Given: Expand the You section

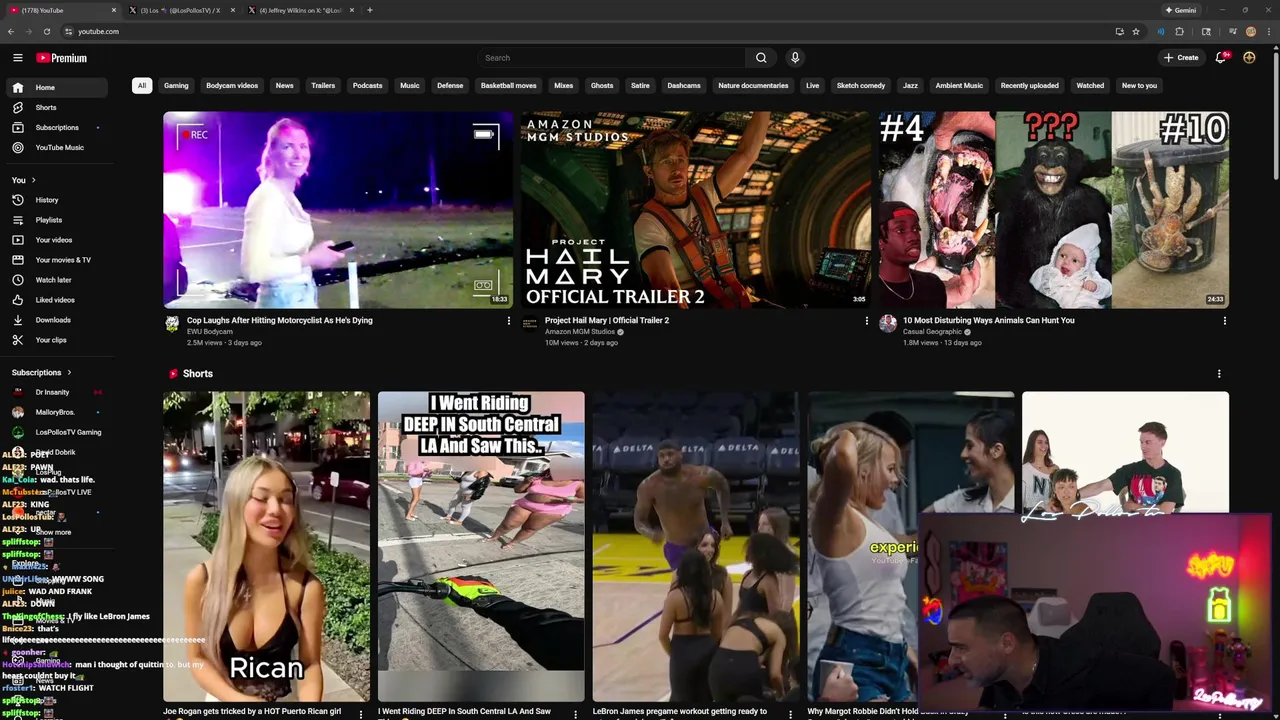Looking at the screenshot, I should point(24,180).
